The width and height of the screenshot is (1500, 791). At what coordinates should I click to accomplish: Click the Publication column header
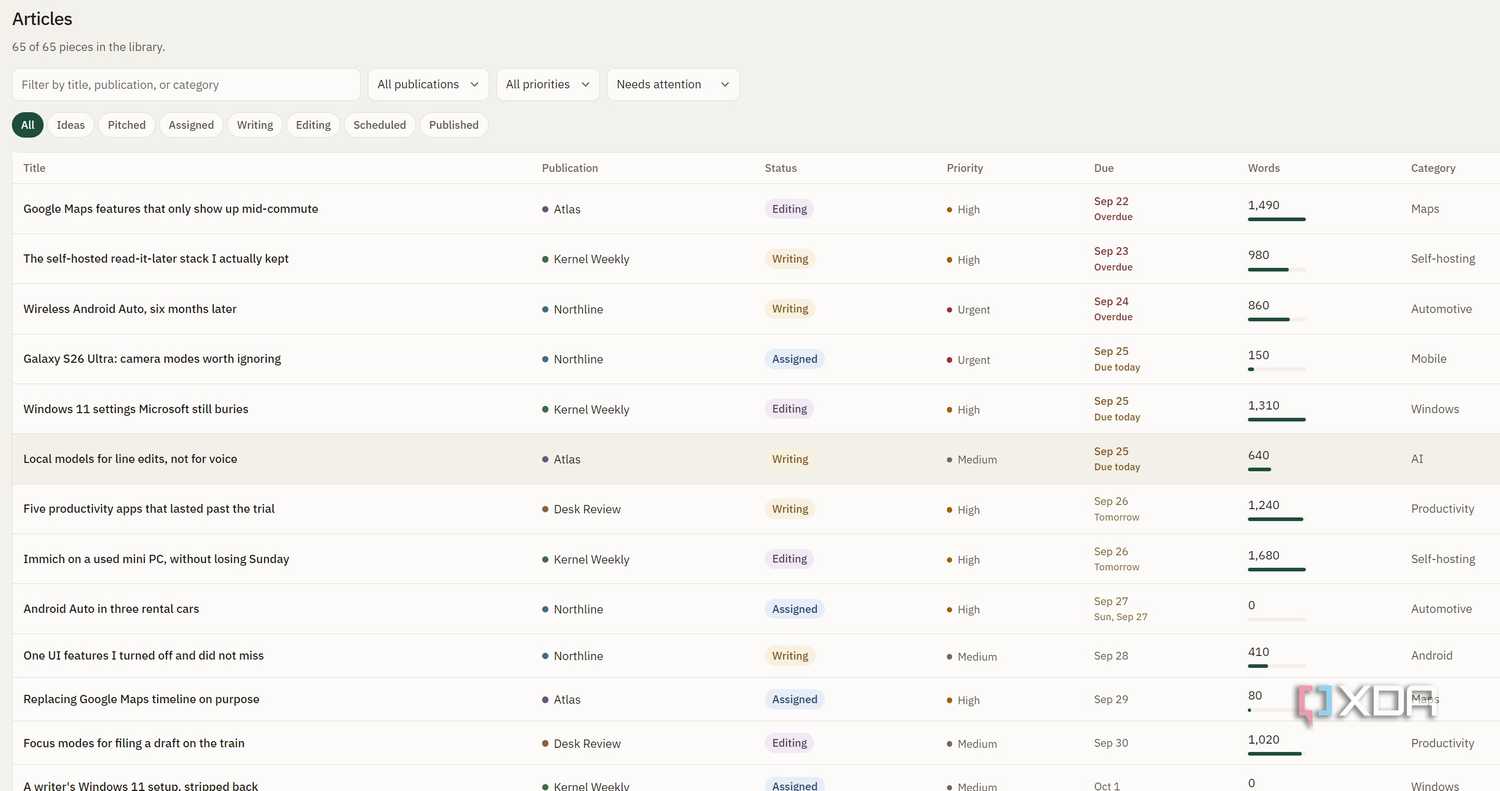coord(570,168)
